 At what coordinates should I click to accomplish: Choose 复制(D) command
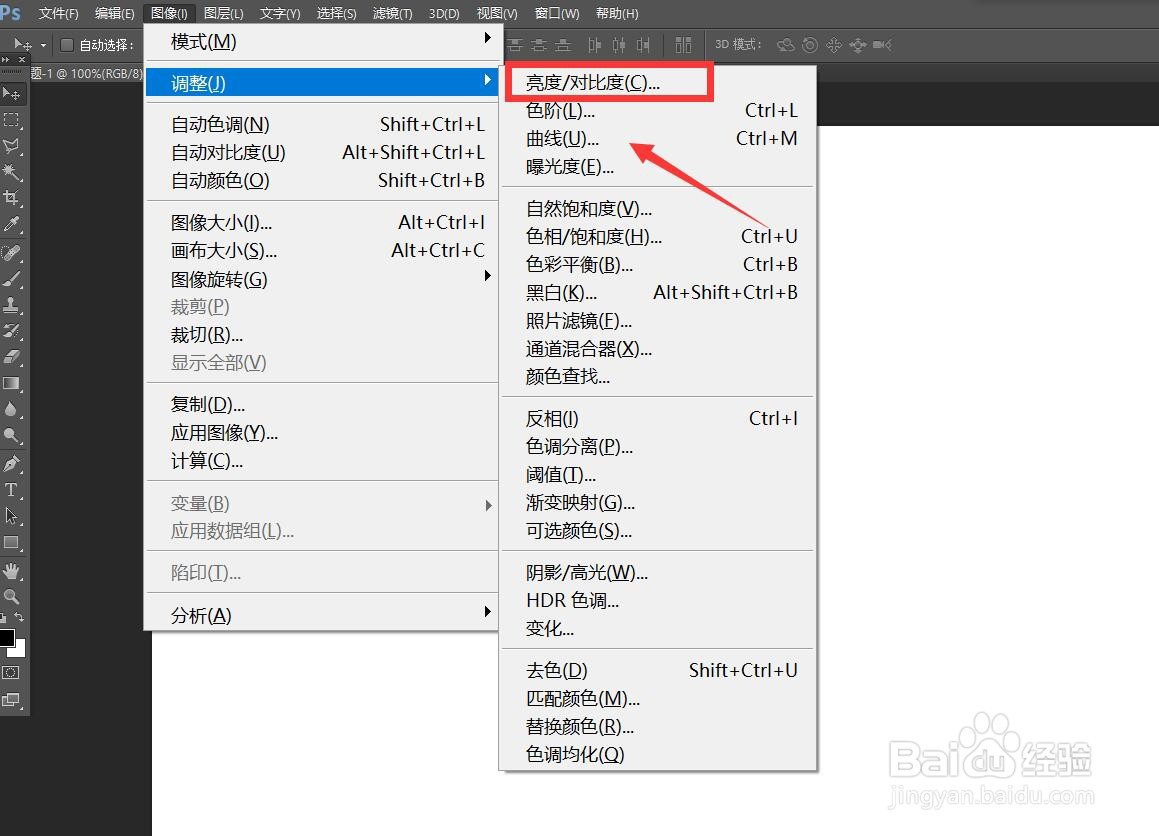324,404
